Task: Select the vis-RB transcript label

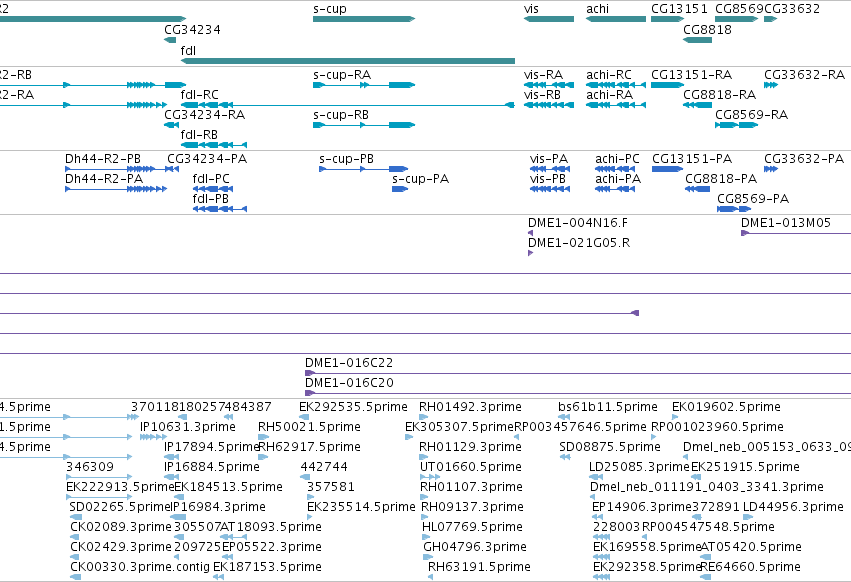Action: [542, 94]
